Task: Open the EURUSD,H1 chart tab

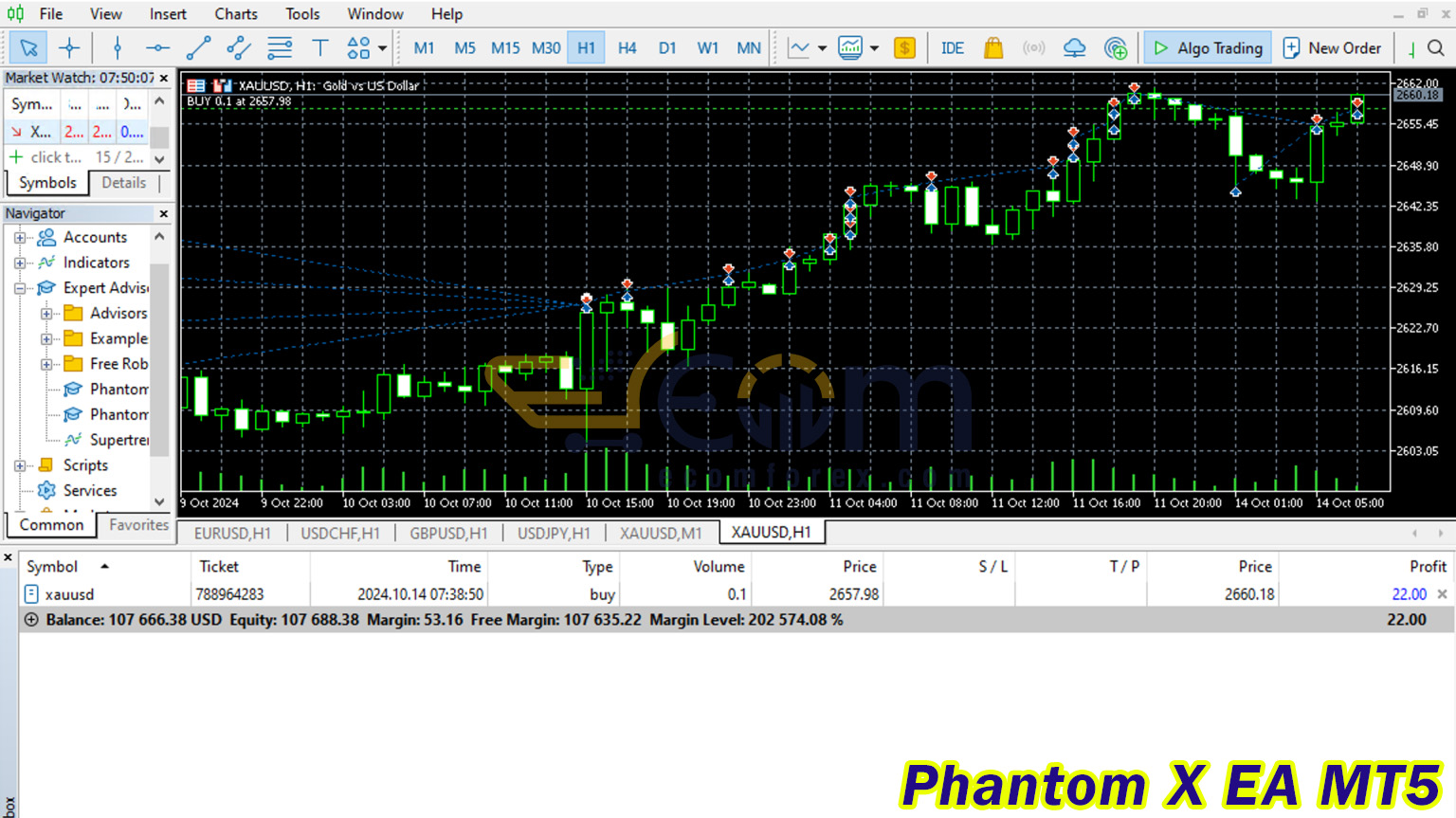Action: 232,533
